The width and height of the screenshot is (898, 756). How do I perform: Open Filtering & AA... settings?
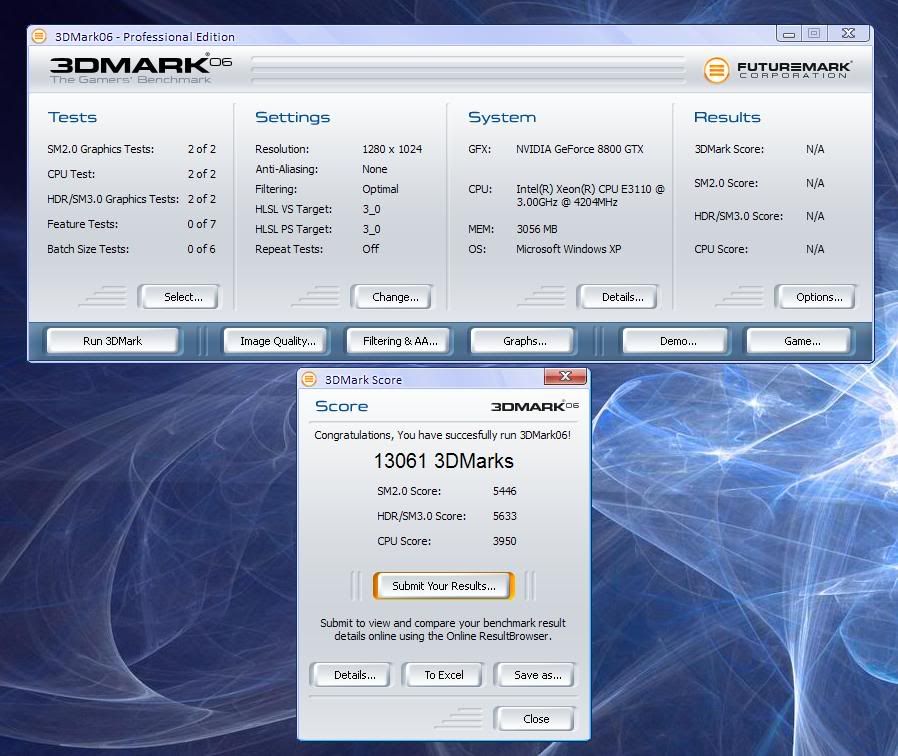(x=399, y=341)
